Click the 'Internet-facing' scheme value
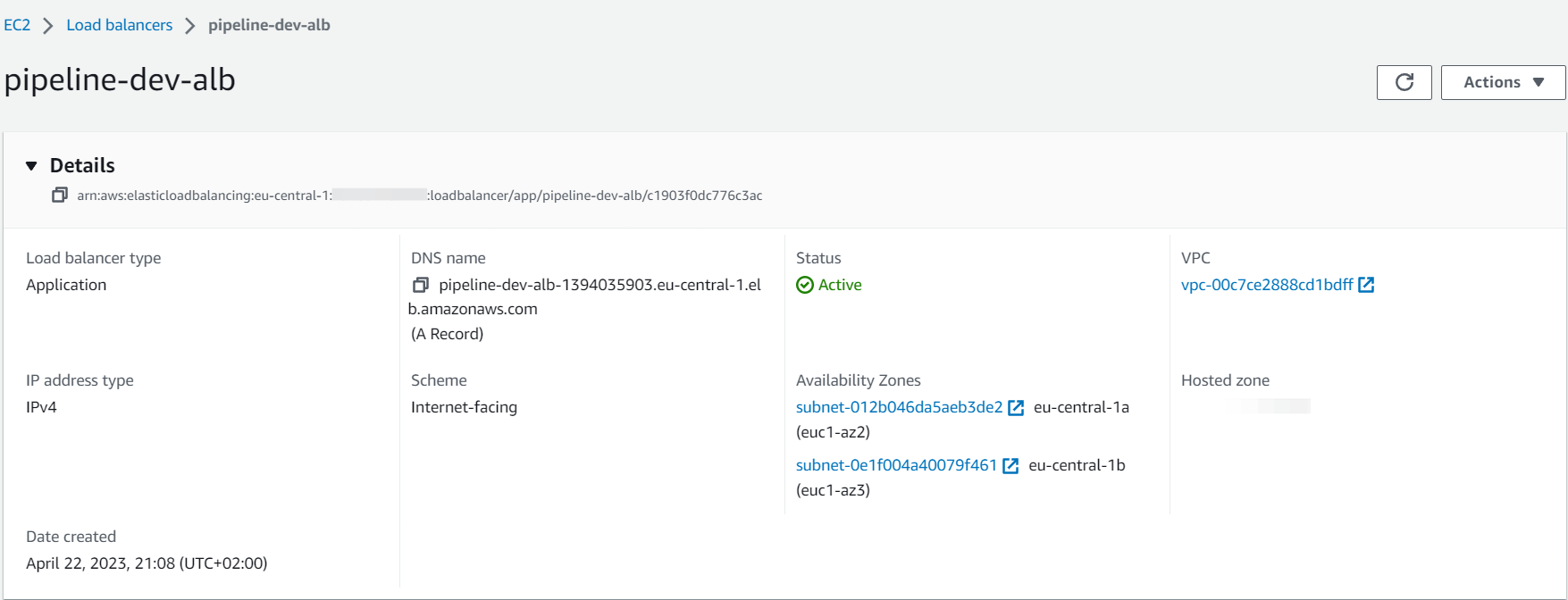This screenshot has width=1568, height=600. [464, 407]
